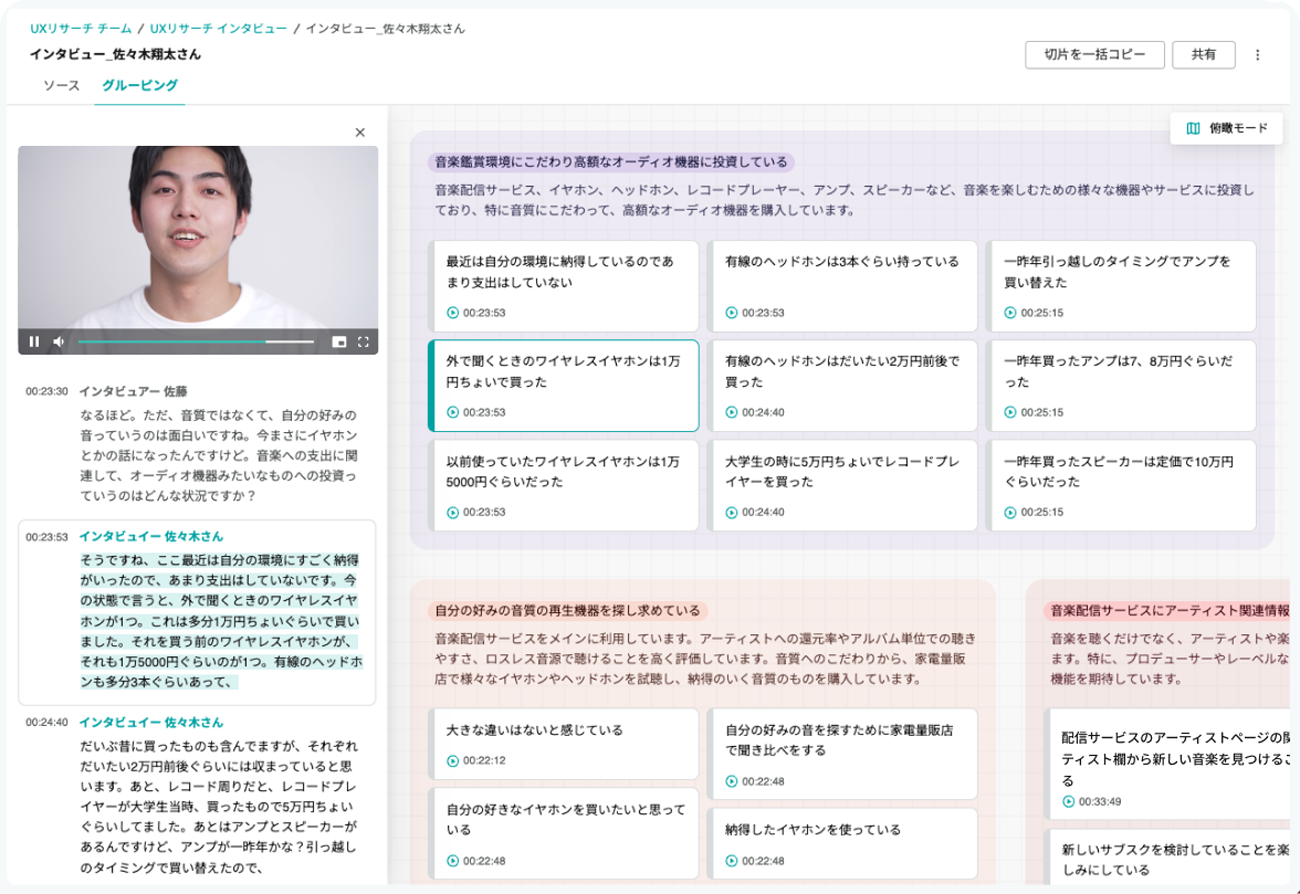This screenshot has width=1300, height=894.
Task: Click the map icon in the 俯瞰モード button
Action: 1192,130
